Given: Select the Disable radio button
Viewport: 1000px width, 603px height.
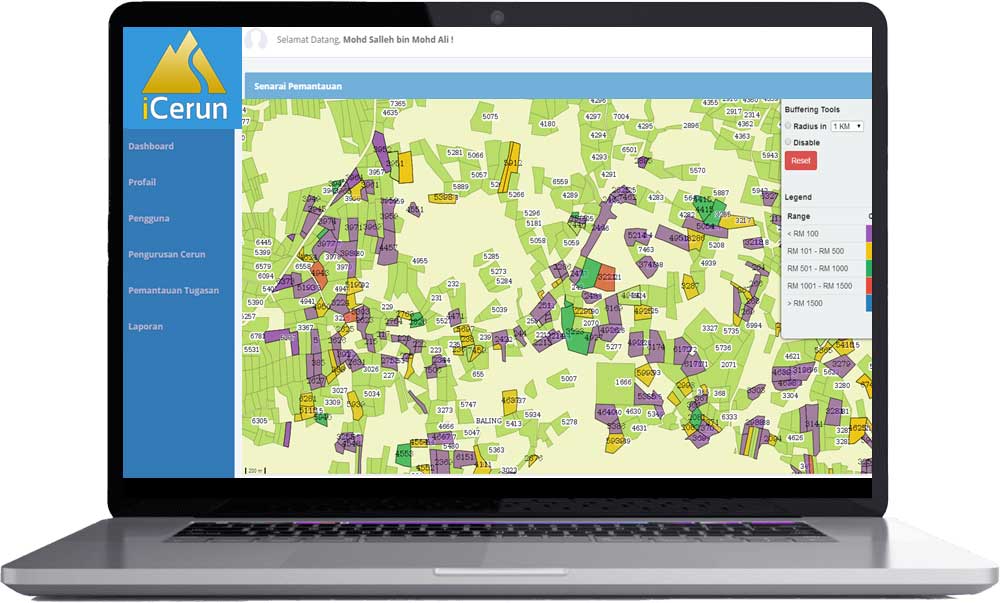Looking at the screenshot, I should tap(787, 143).
